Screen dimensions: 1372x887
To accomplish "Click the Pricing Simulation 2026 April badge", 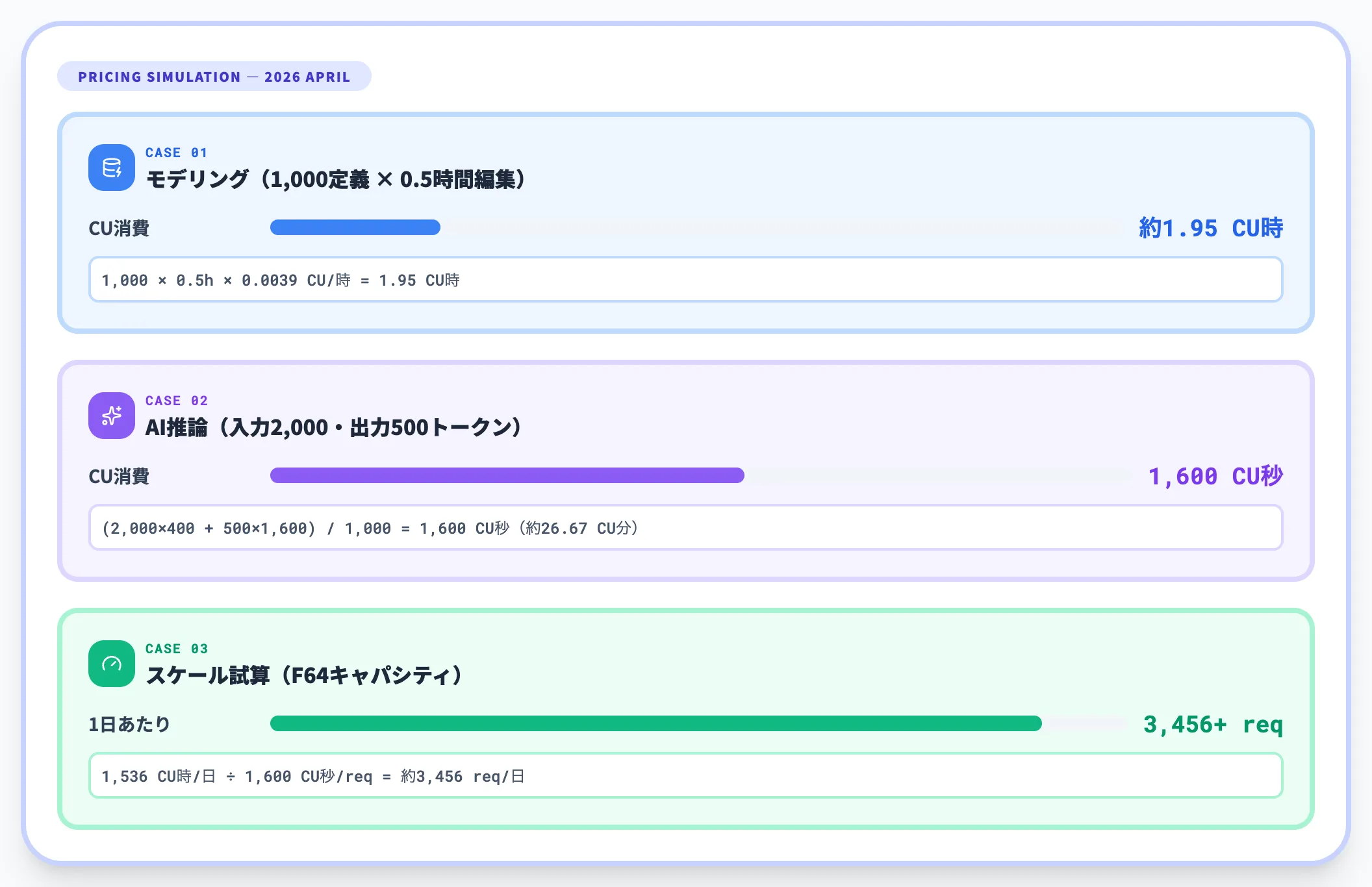I will pyautogui.click(x=214, y=77).
